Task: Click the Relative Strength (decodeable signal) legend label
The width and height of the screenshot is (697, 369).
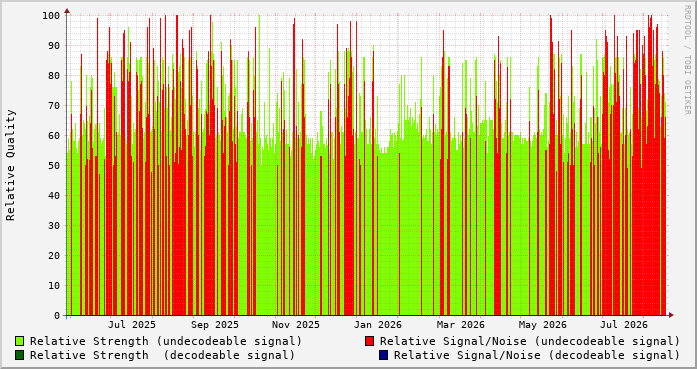Action: click(x=162, y=355)
